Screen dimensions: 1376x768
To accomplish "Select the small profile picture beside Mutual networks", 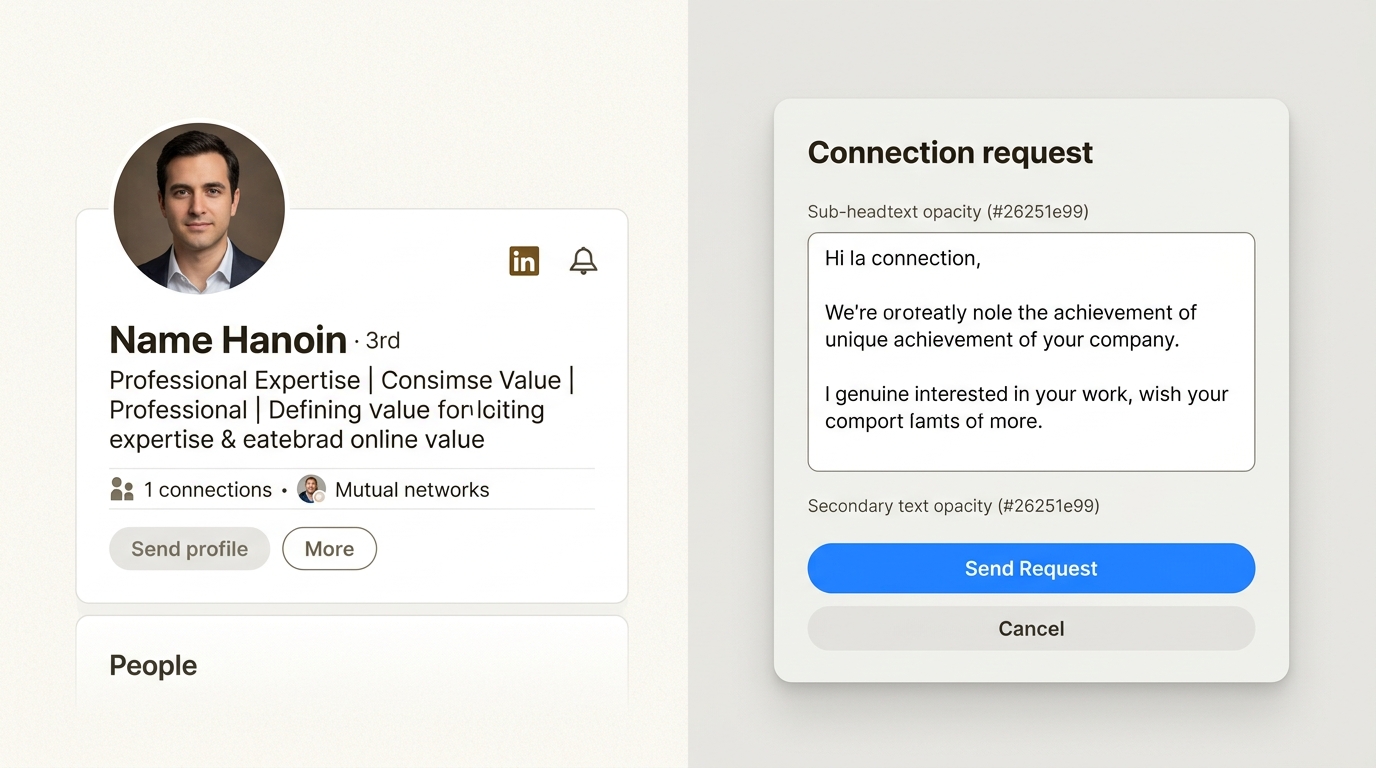I will click(x=310, y=489).
